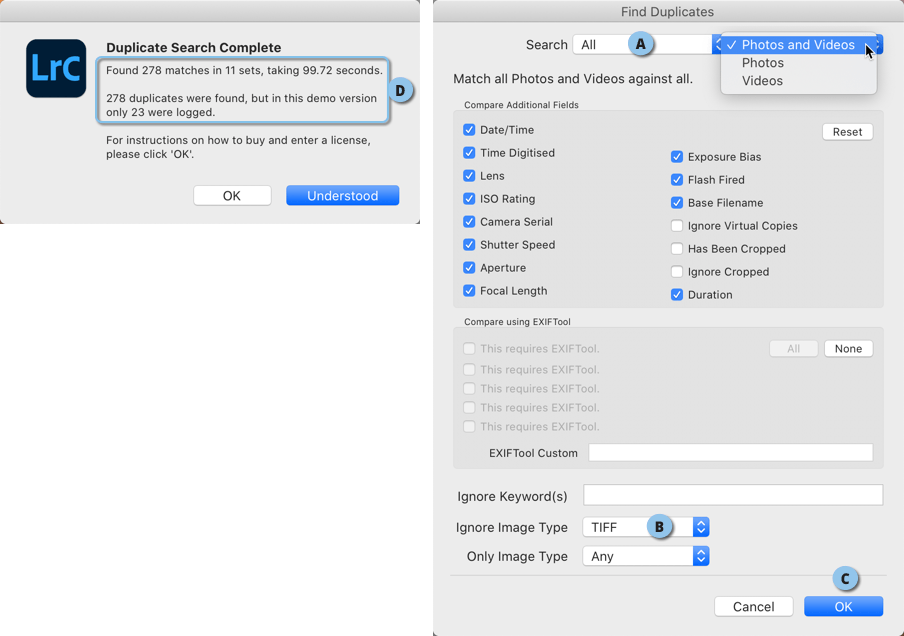Click the circled C annotation marker
904x636 pixels.
tap(845, 578)
